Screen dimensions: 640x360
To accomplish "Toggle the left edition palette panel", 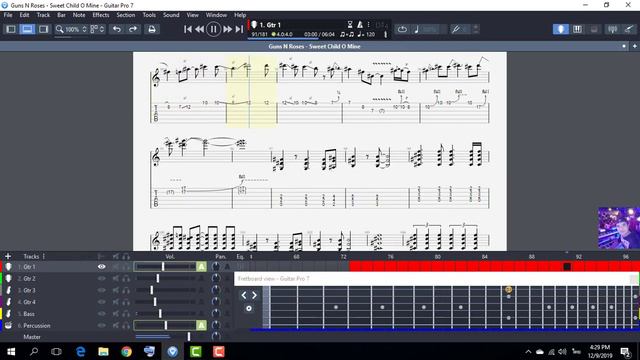I will pos(11,29).
